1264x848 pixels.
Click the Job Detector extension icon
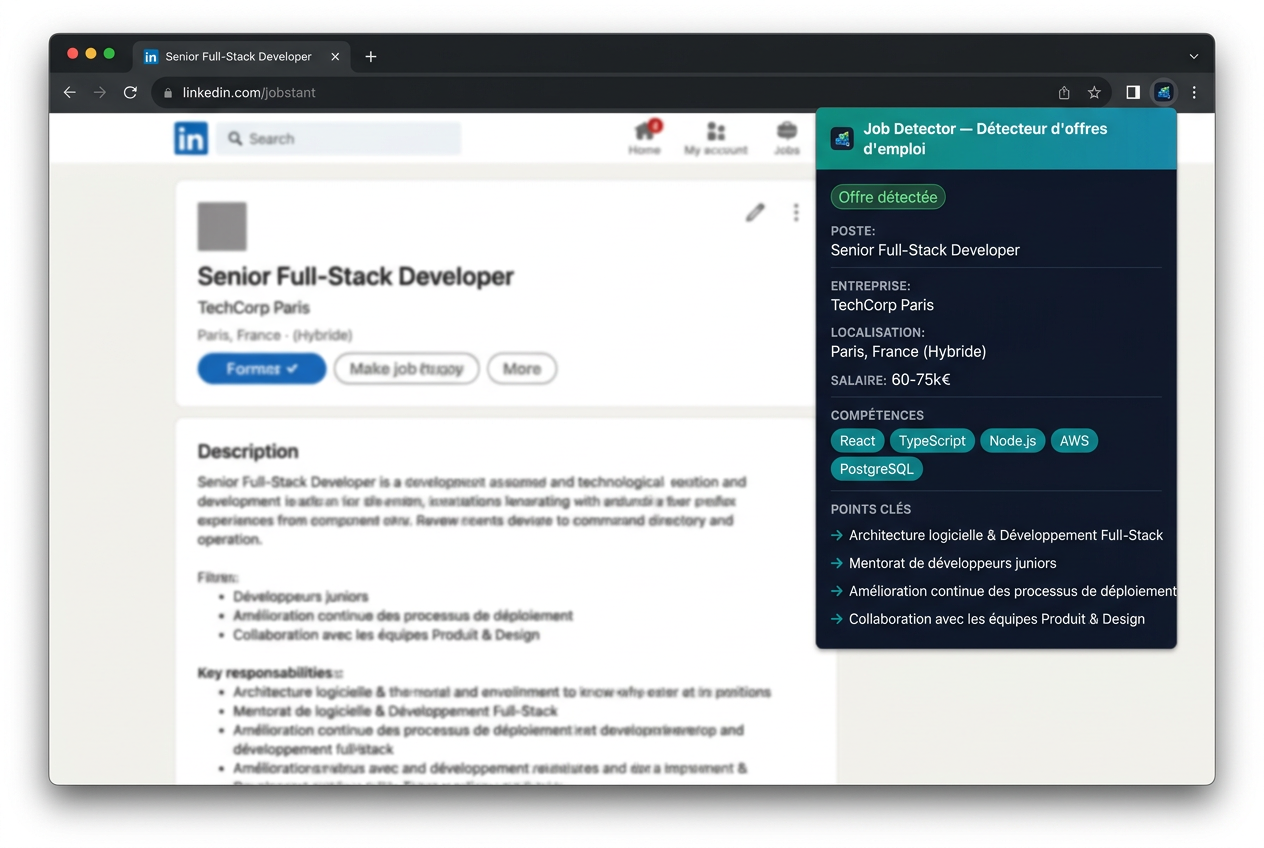1163,92
